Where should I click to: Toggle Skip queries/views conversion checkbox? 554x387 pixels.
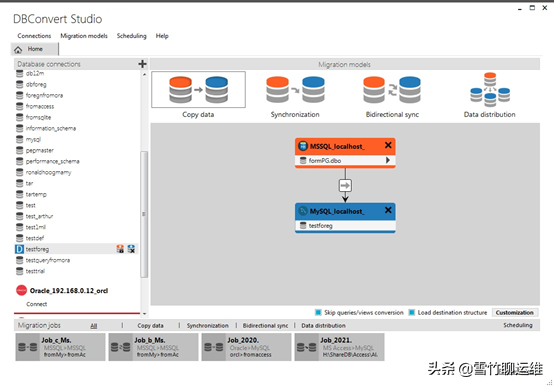(318, 312)
